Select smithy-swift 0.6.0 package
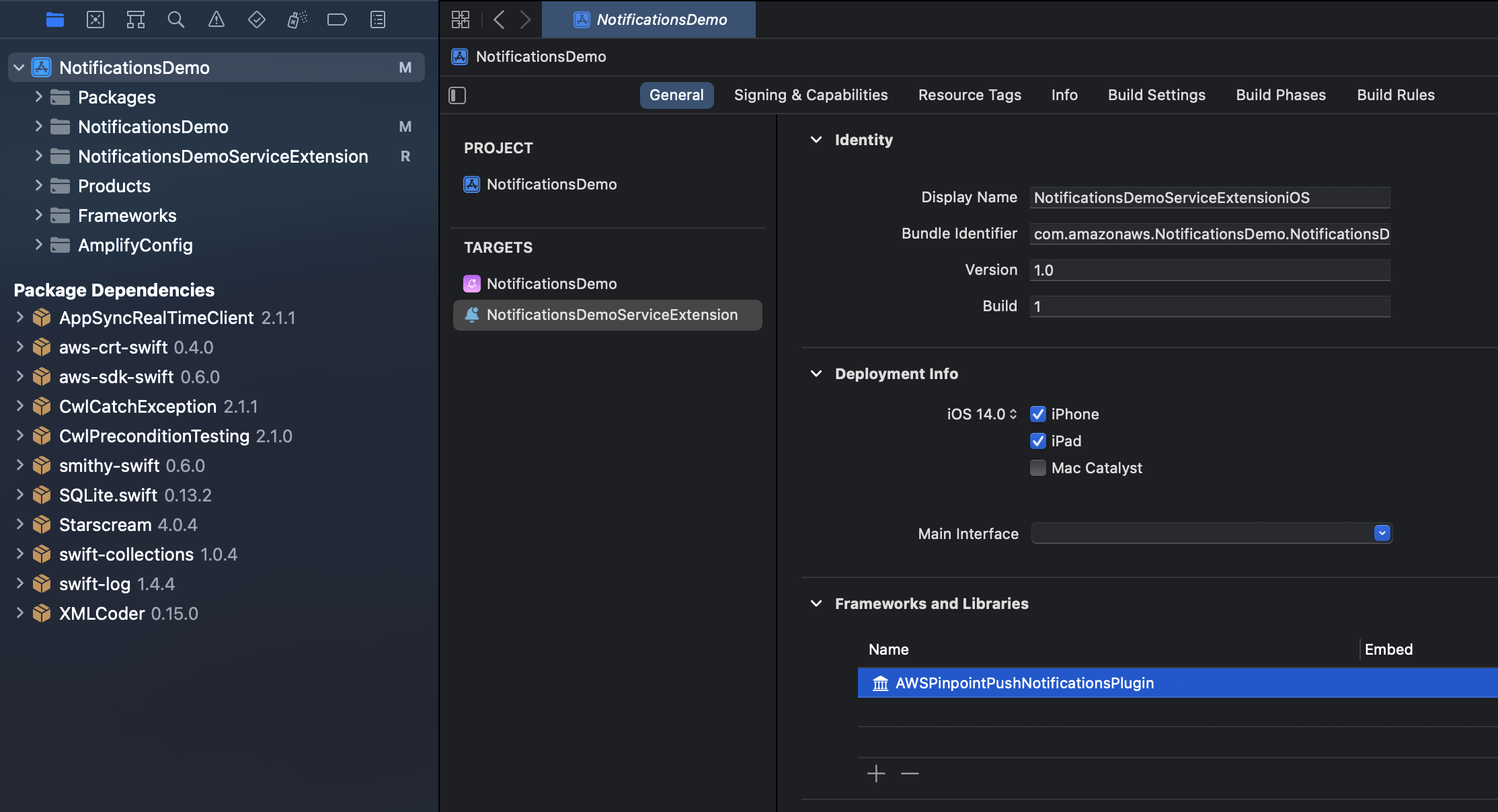This screenshot has width=1498, height=812. [132, 465]
